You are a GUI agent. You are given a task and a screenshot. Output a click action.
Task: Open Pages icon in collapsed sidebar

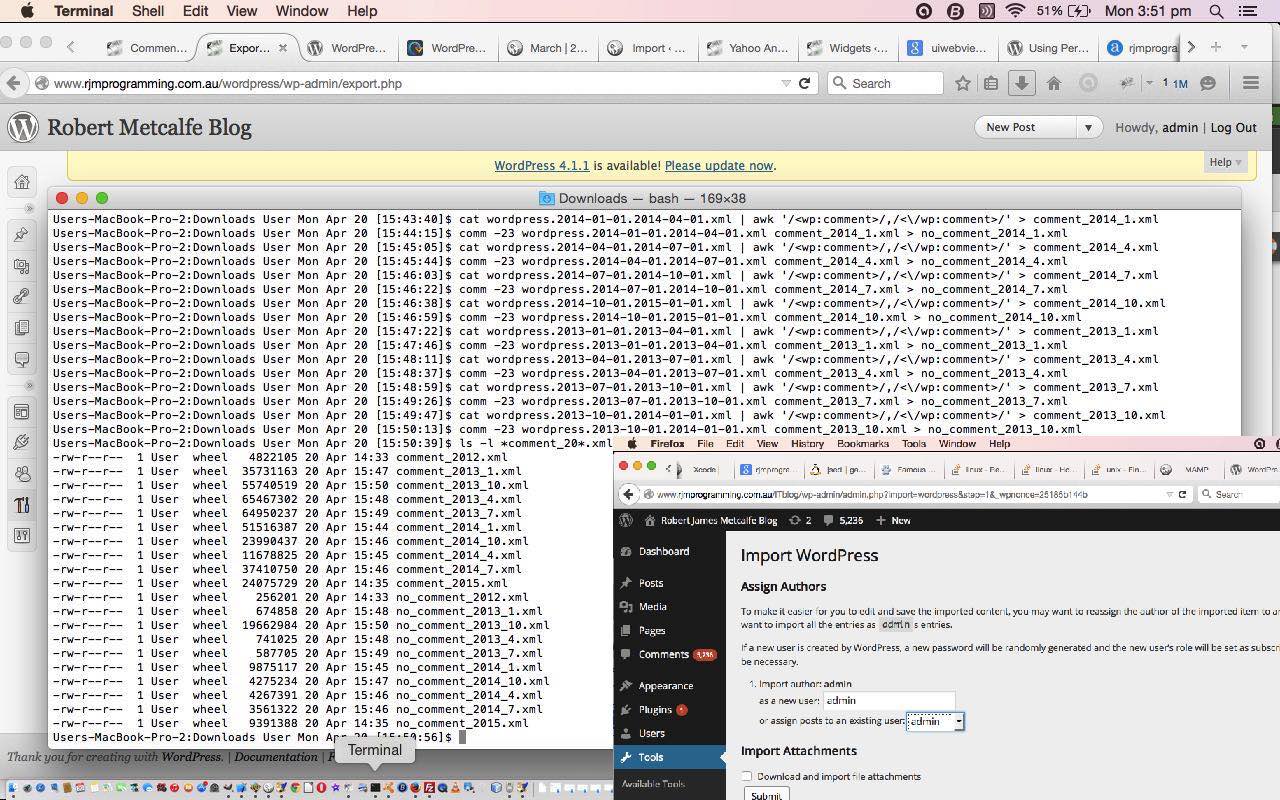22,328
